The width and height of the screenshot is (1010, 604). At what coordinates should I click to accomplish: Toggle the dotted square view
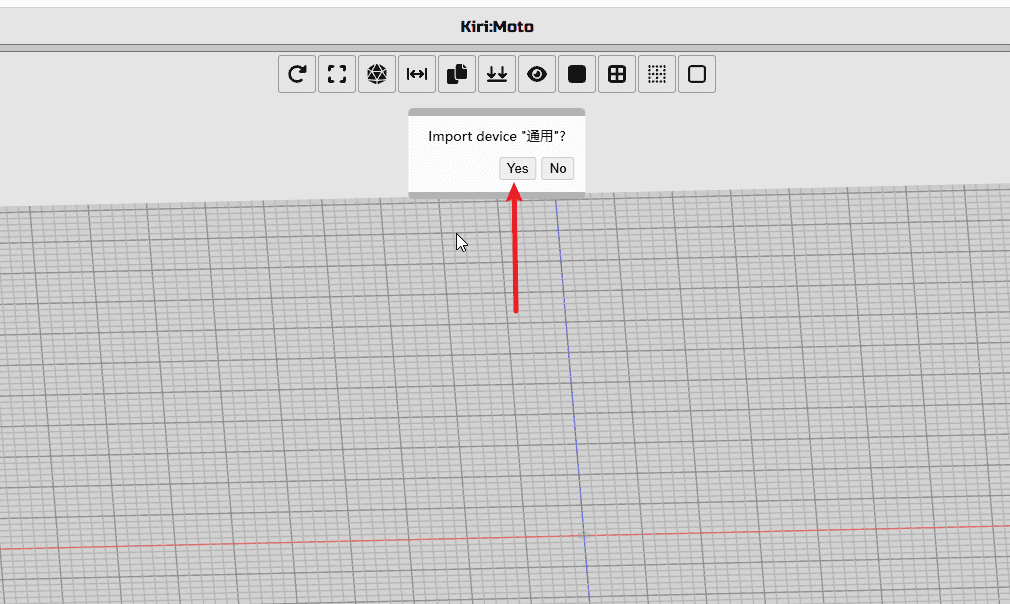657,74
